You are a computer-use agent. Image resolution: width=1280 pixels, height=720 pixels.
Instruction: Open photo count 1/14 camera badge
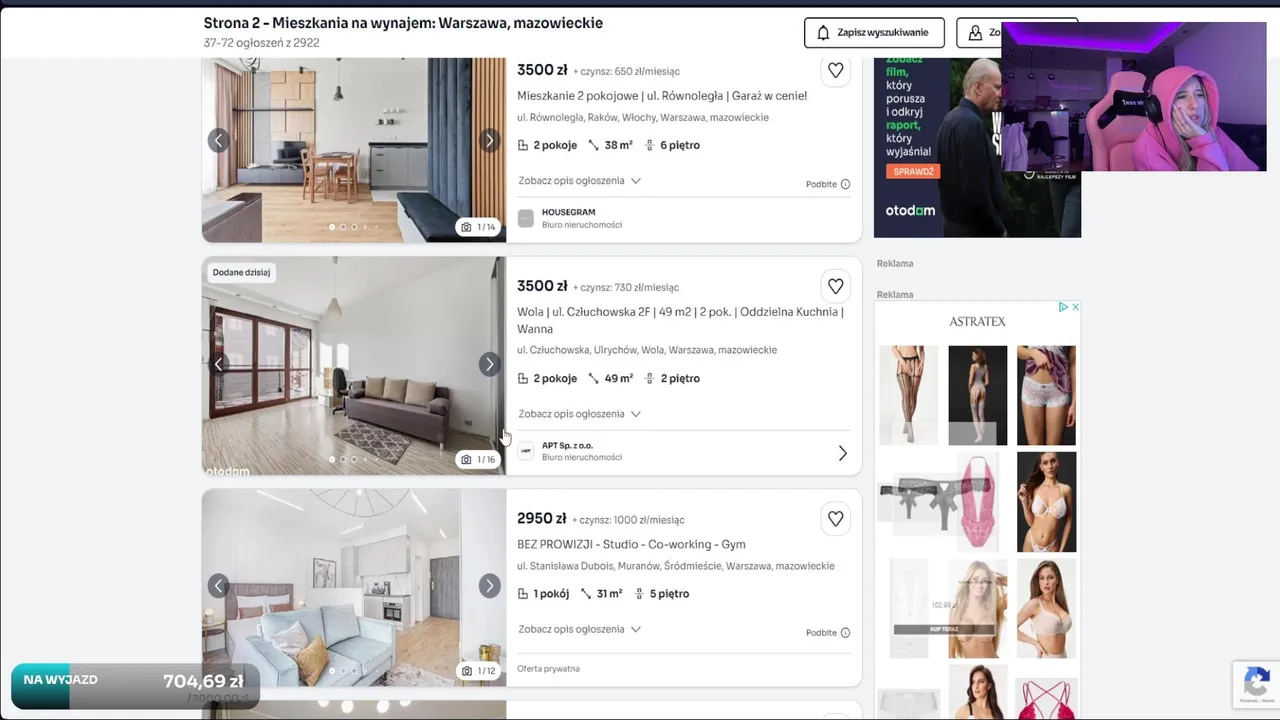pyautogui.click(x=478, y=227)
